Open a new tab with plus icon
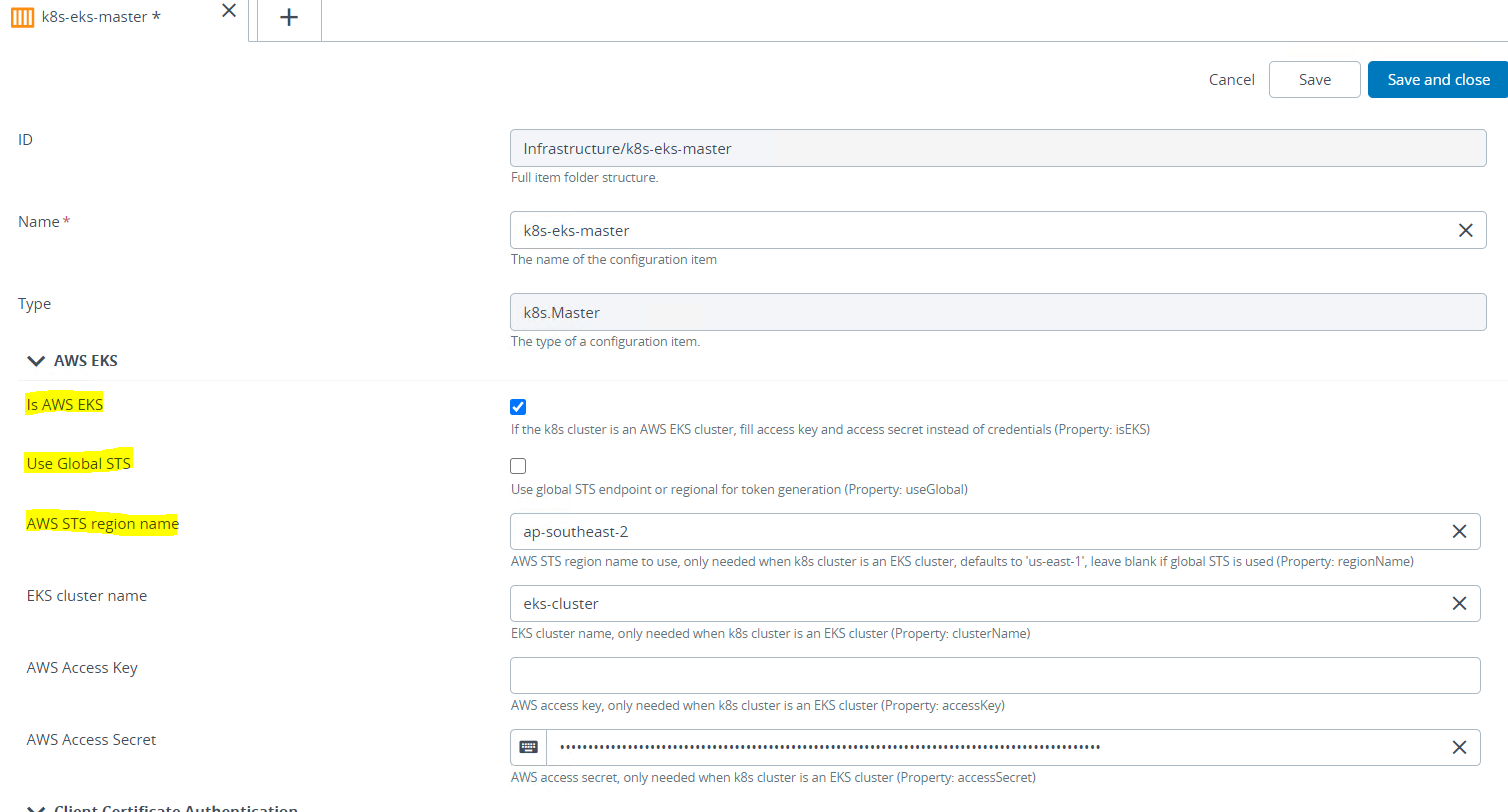This screenshot has width=1508, height=812. [289, 18]
